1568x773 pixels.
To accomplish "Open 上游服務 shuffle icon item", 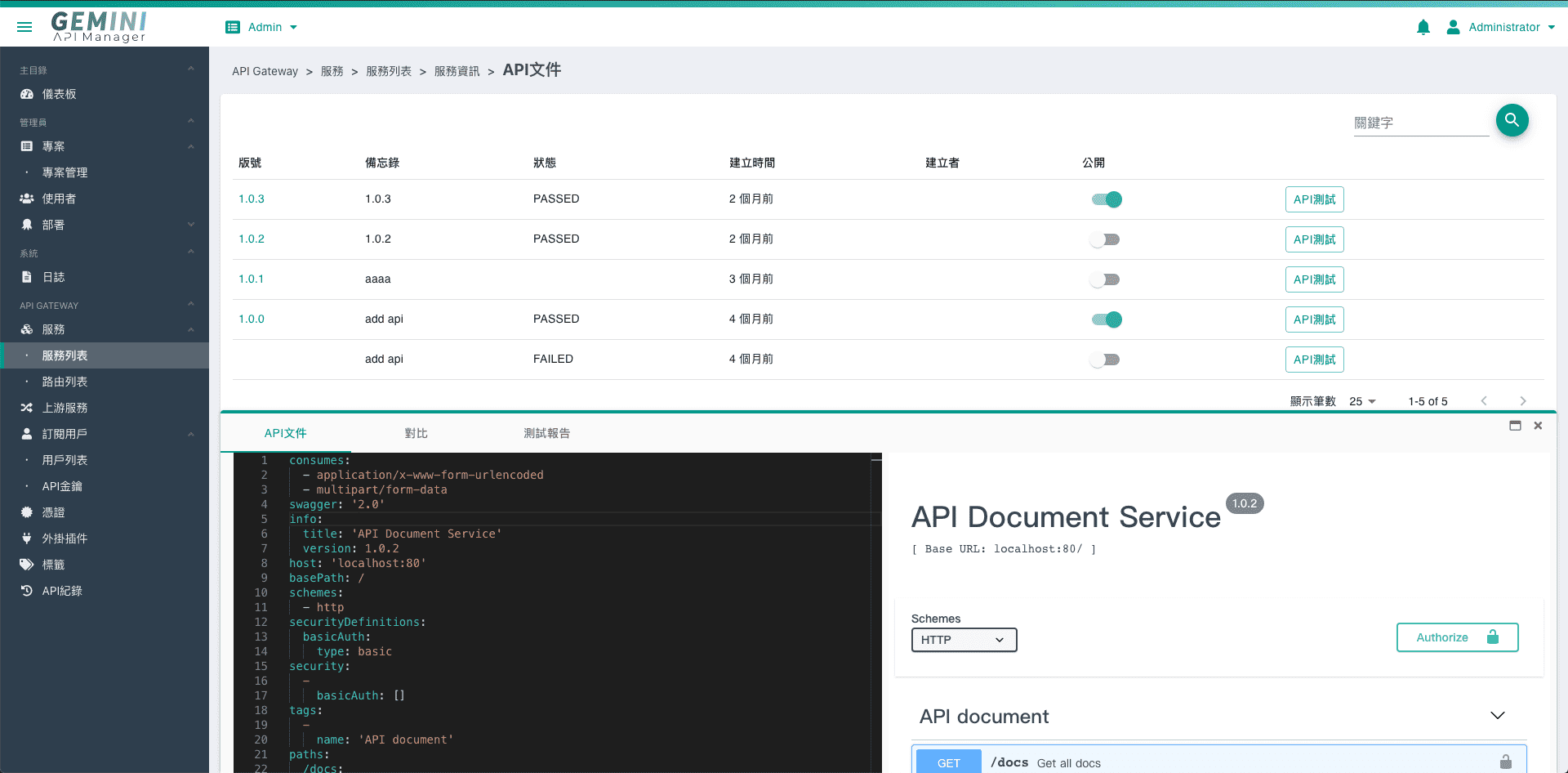I will tap(27, 408).
